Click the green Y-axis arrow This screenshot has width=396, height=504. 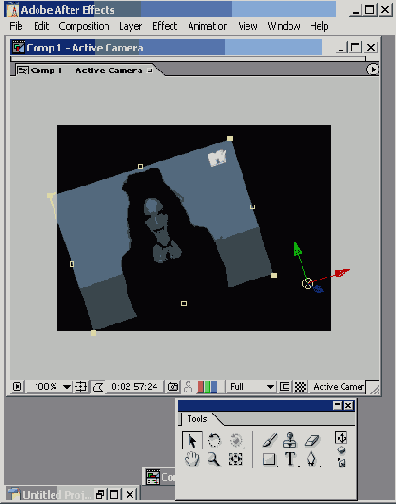point(297,249)
